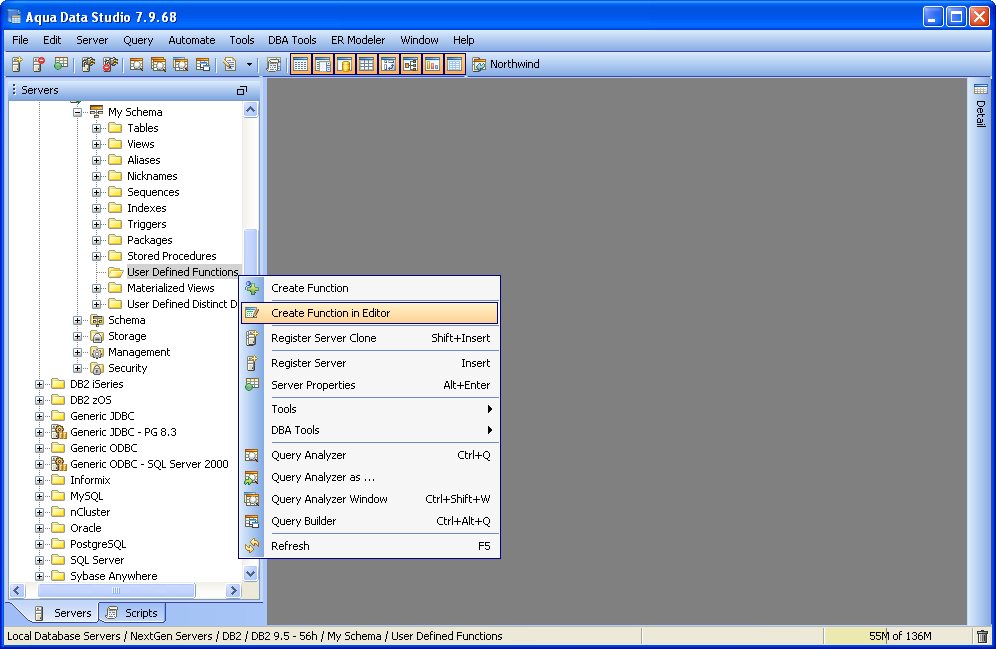Expand the Materialized Views folder
The width and height of the screenshot is (996, 649).
pyautogui.click(x=97, y=288)
